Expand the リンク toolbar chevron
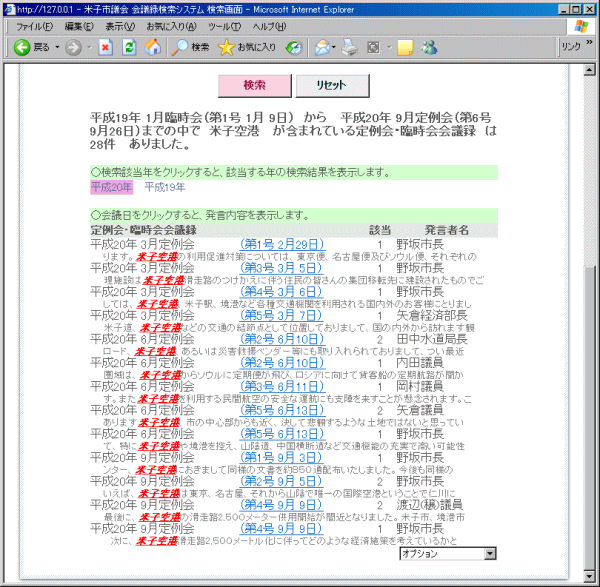 click(589, 42)
